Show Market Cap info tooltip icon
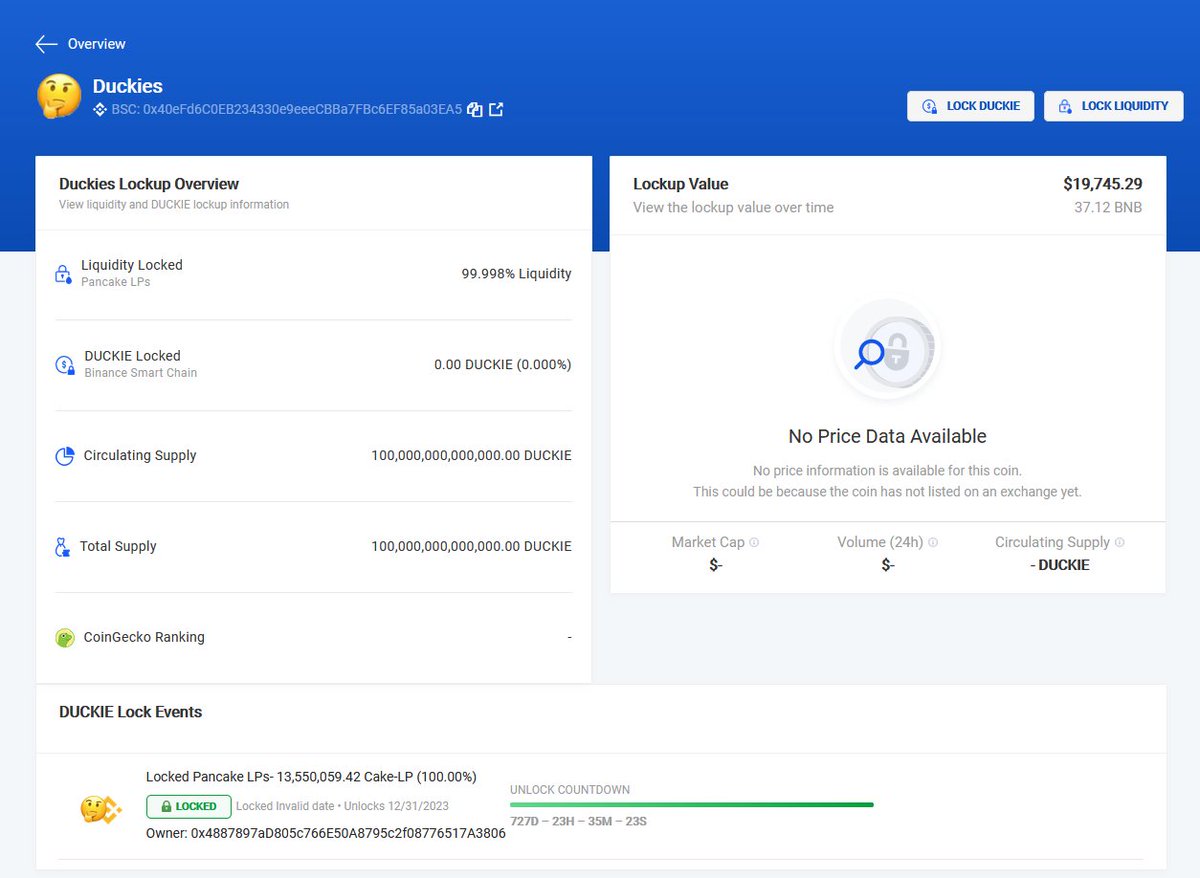1200x878 pixels. coord(754,542)
